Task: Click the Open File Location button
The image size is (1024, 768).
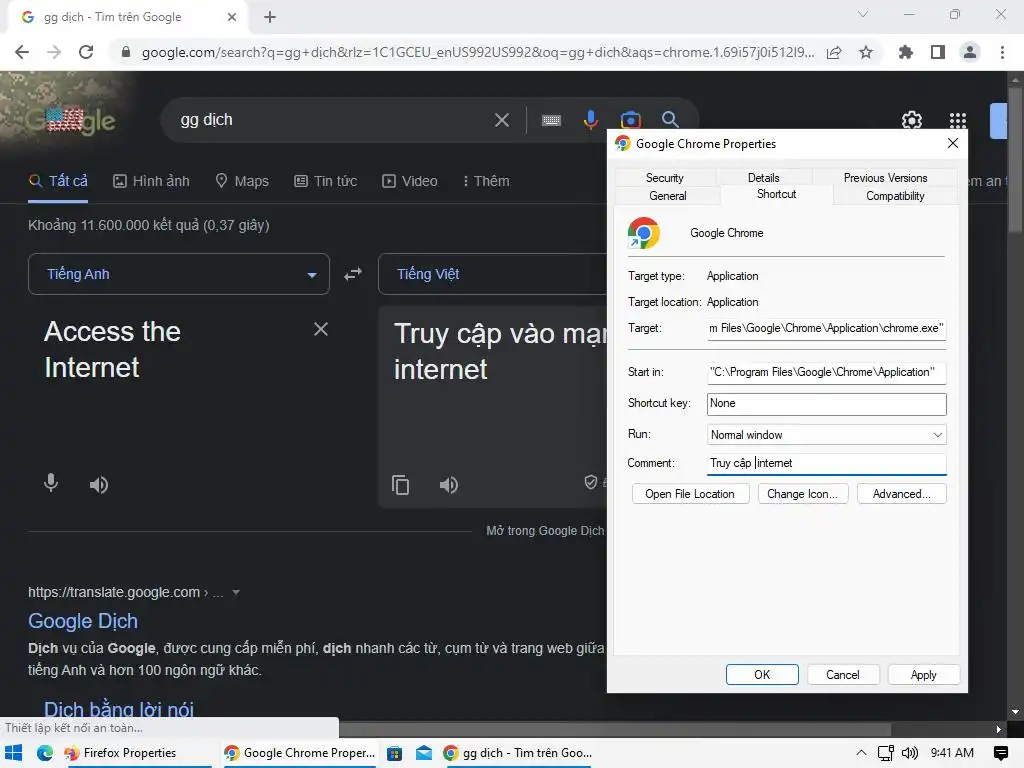Action: pos(690,494)
